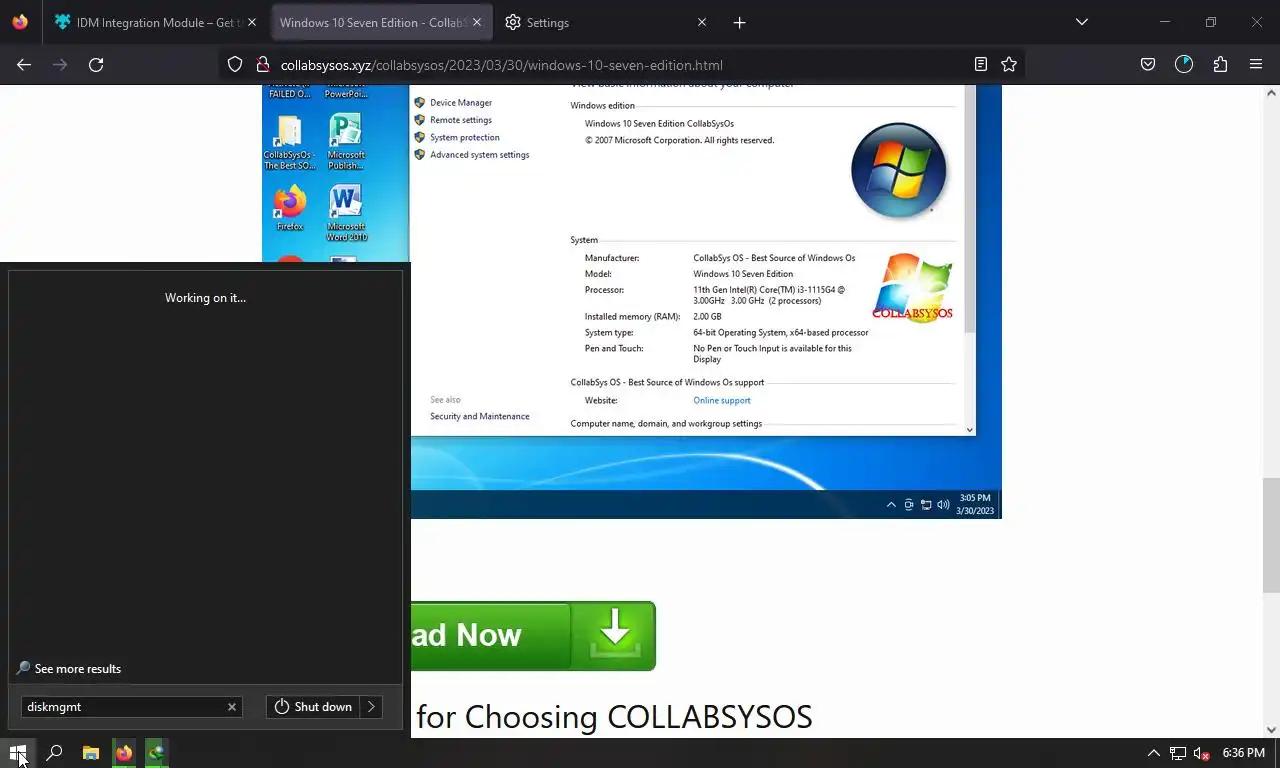
Task: Click the page scrollbar down arrow
Action: click(x=1271, y=730)
